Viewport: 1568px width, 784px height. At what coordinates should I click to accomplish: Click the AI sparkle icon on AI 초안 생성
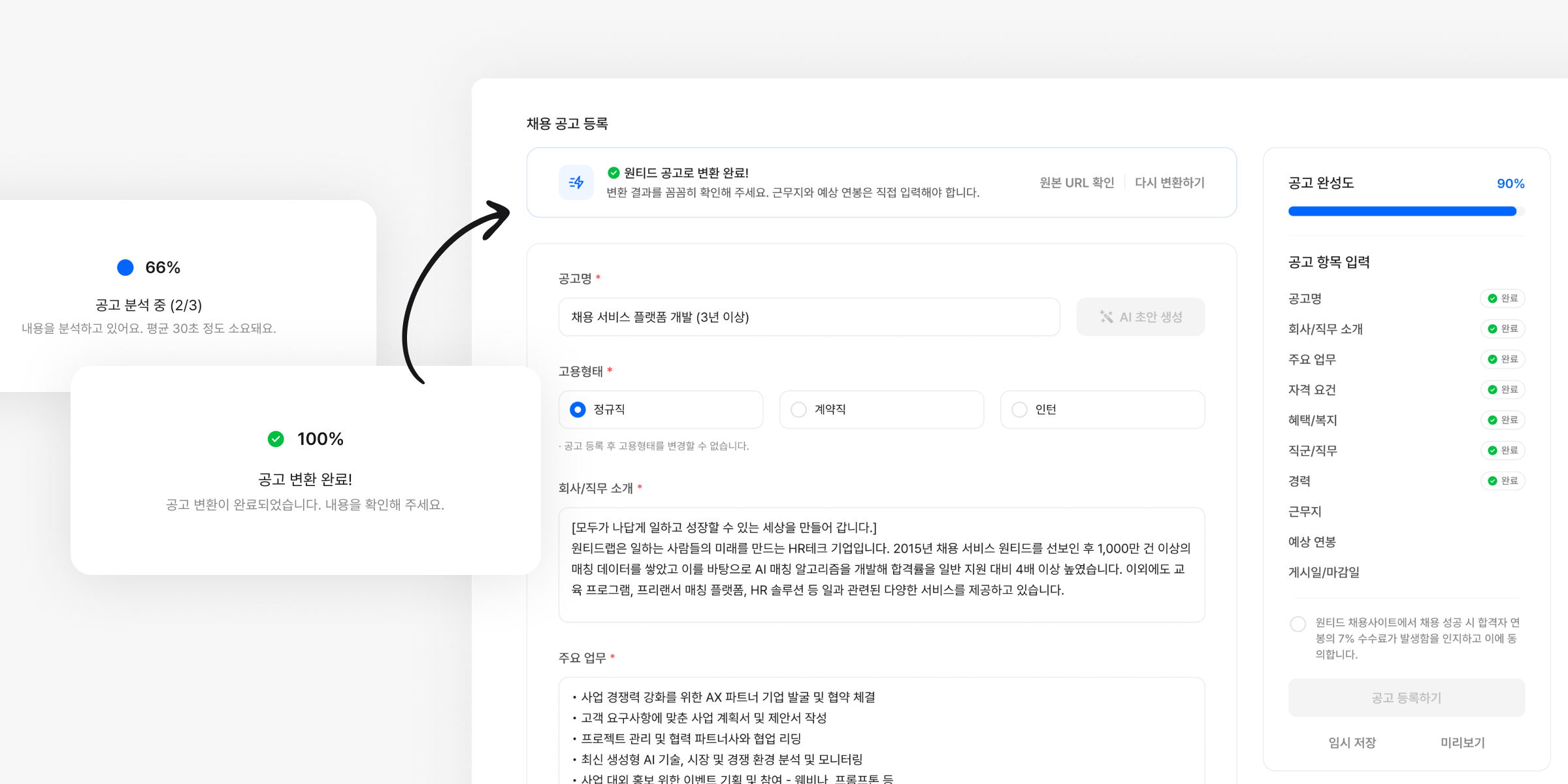pyautogui.click(x=1106, y=317)
